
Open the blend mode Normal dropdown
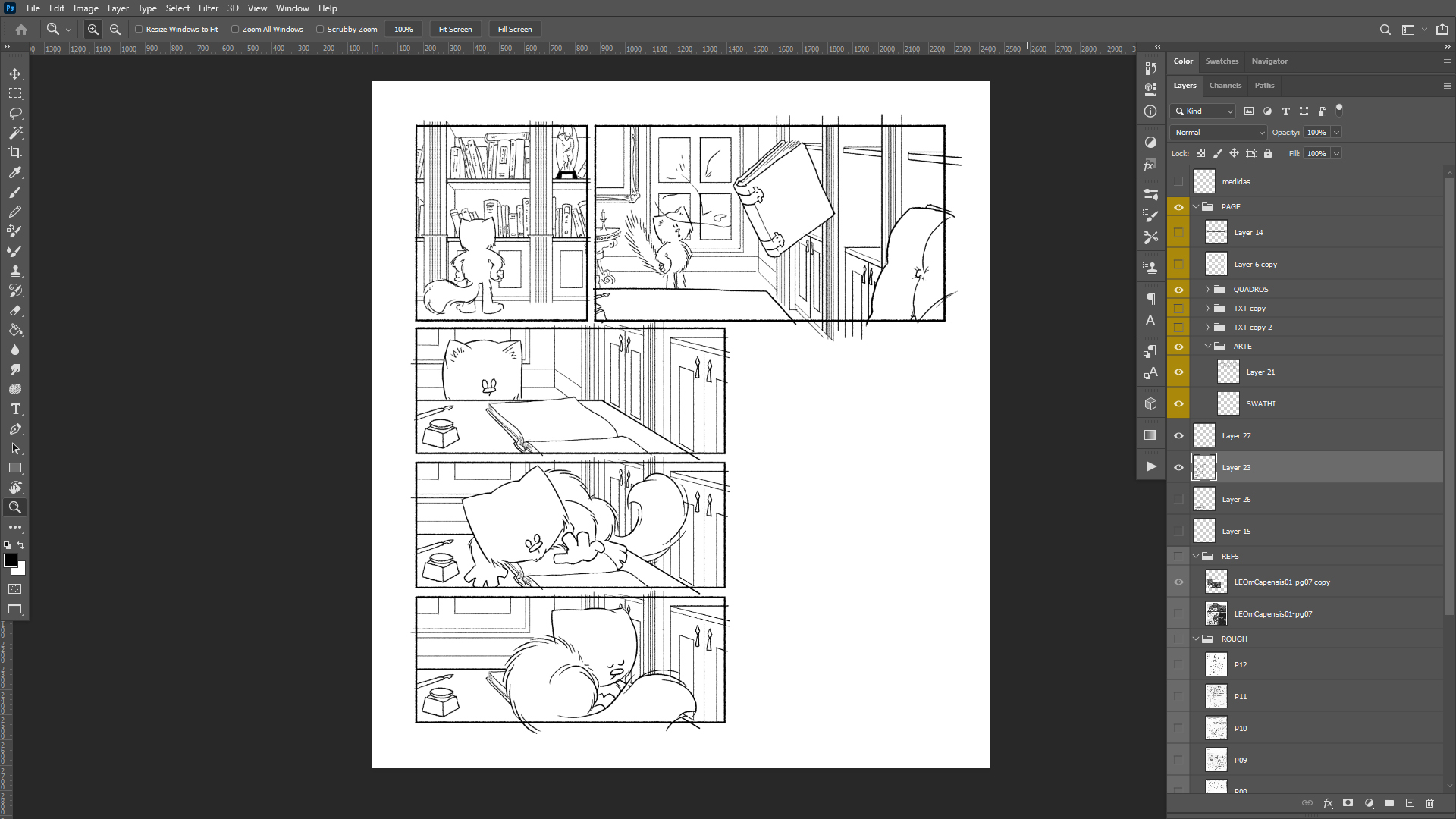(1219, 132)
